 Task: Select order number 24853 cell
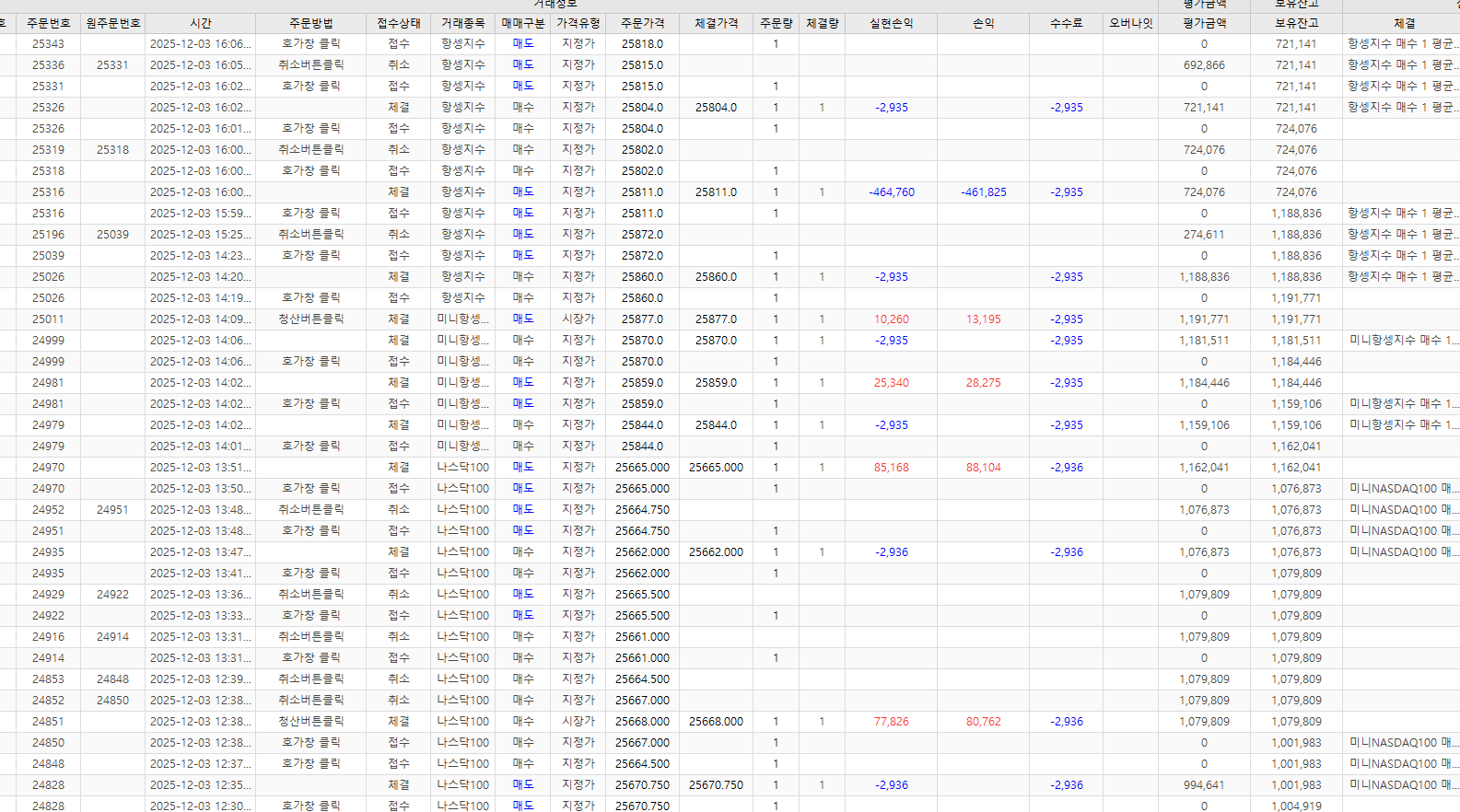click(48, 679)
